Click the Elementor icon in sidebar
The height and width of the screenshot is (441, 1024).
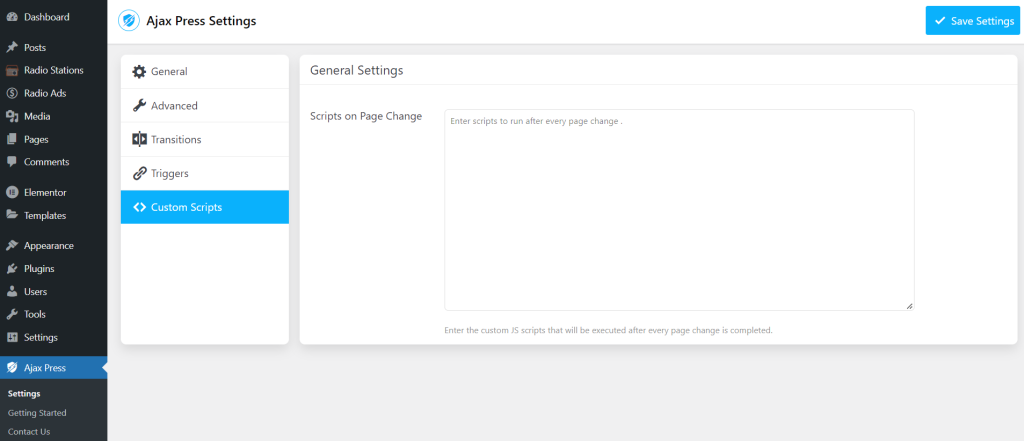click(x=12, y=193)
